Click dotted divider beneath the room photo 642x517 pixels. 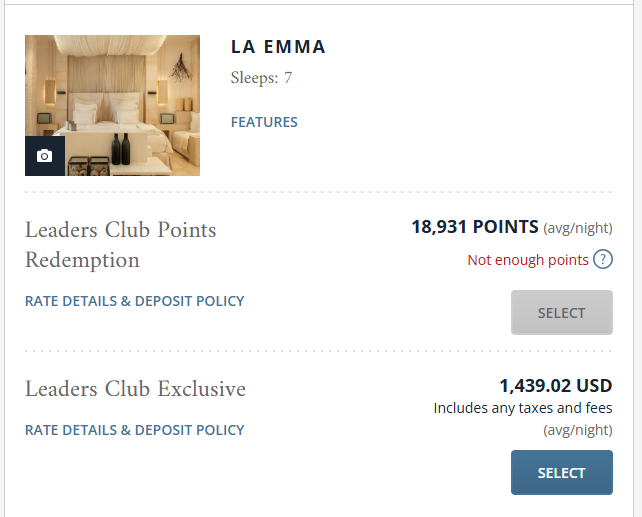(x=319, y=192)
